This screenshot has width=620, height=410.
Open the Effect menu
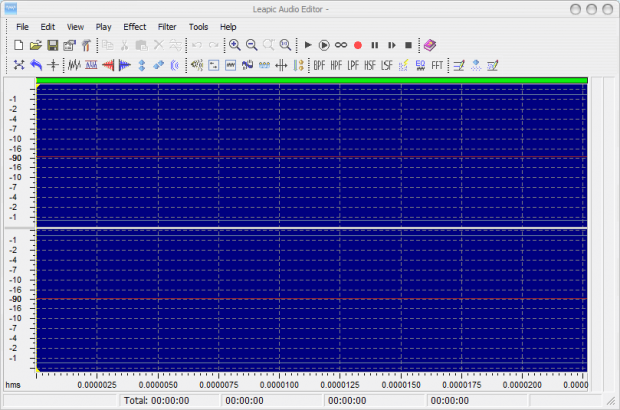pos(134,26)
